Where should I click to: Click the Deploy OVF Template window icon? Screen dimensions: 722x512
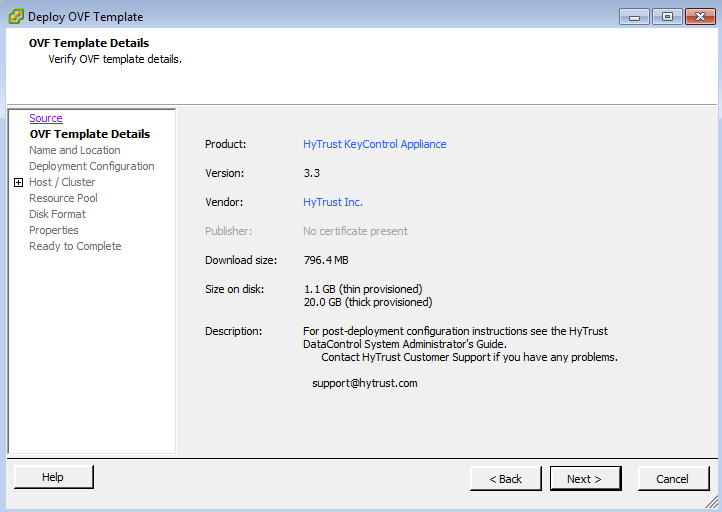[x=16, y=17]
